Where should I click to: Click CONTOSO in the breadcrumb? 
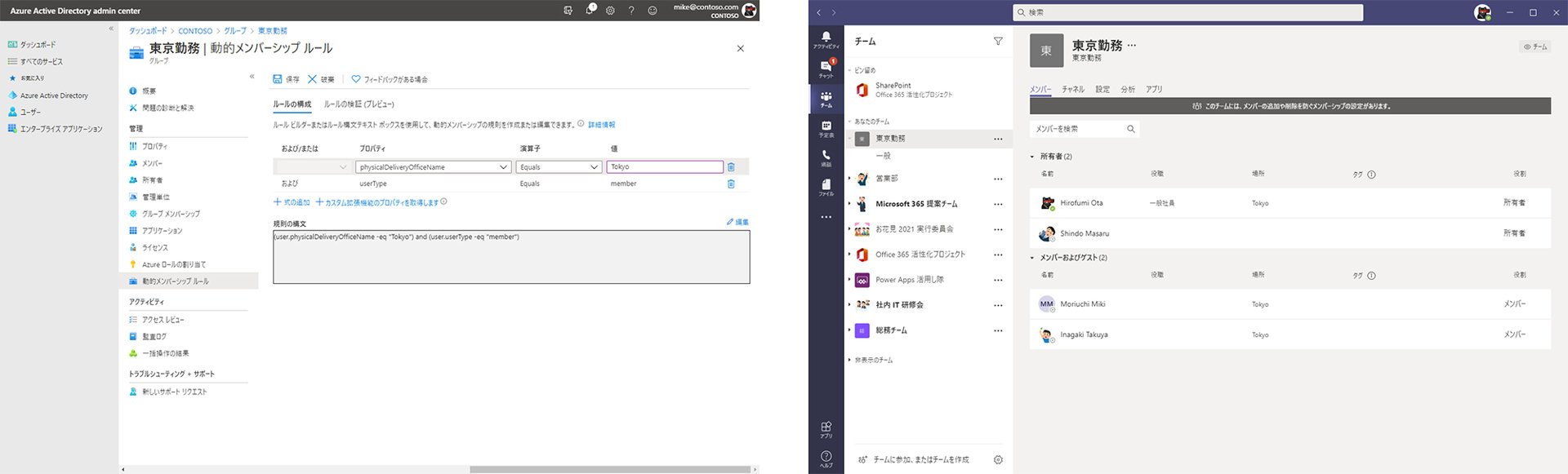195,31
